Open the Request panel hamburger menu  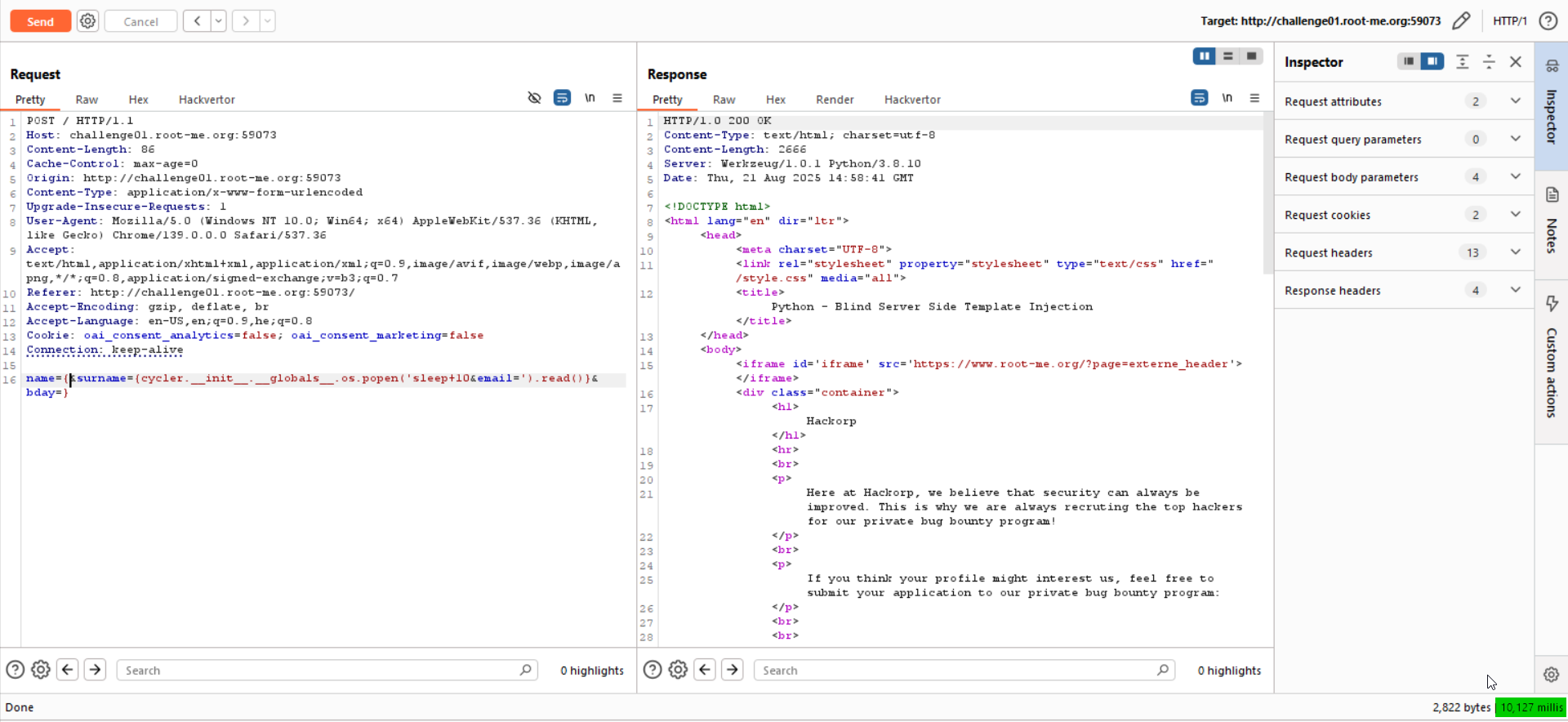coord(617,98)
